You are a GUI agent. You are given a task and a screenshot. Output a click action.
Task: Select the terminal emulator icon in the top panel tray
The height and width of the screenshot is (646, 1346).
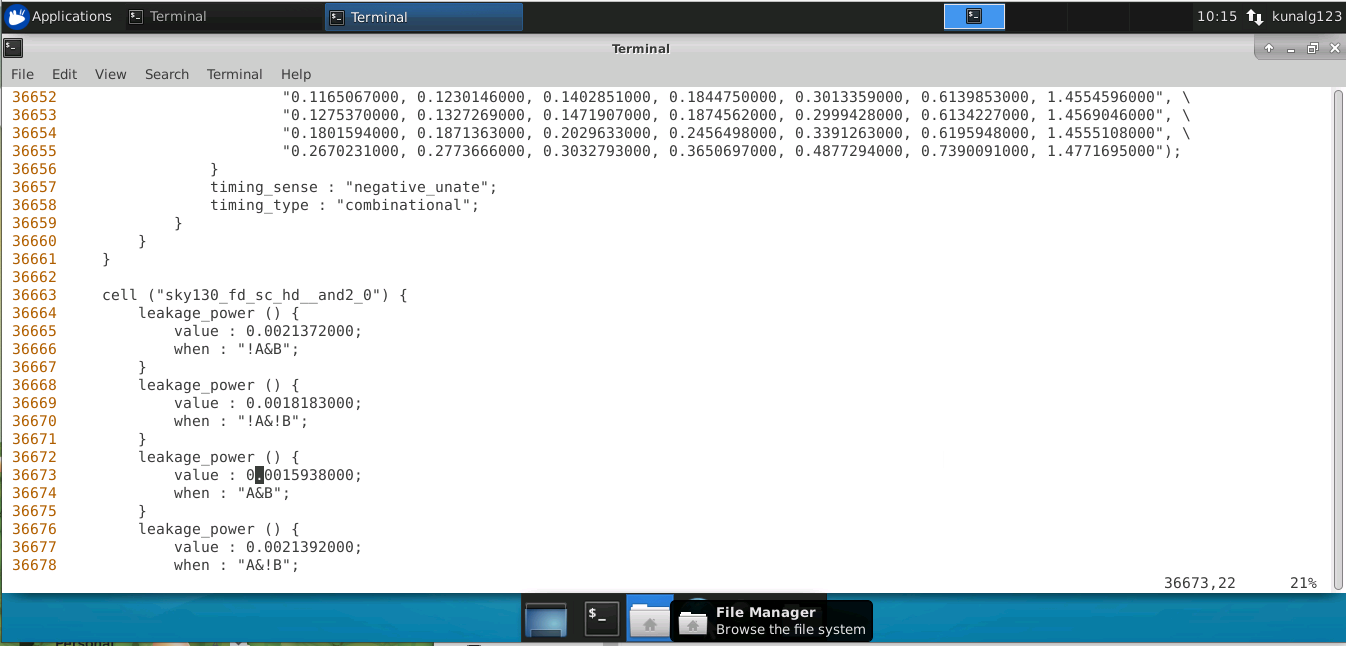pyautogui.click(x=972, y=15)
